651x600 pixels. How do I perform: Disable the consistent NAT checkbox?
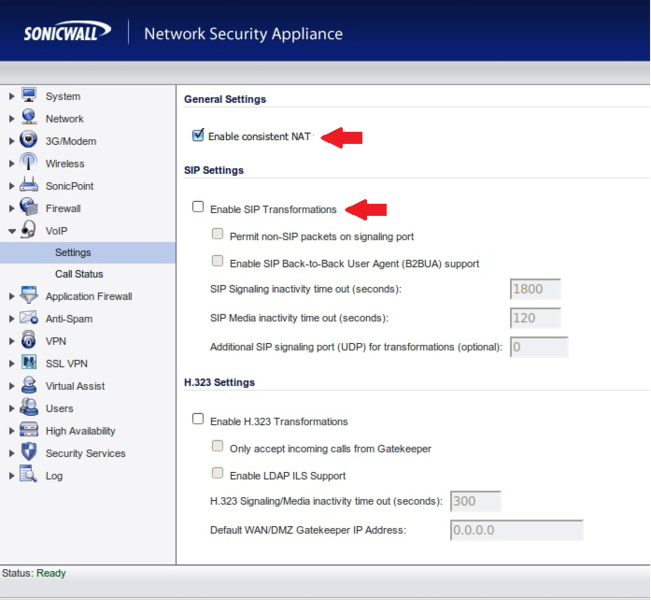[198, 135]
